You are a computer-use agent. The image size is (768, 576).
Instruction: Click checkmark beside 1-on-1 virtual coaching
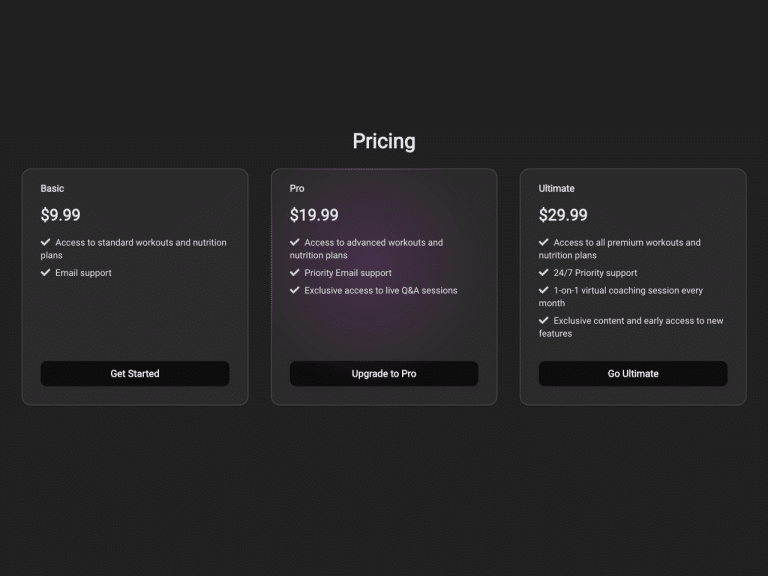click(544, 290)
